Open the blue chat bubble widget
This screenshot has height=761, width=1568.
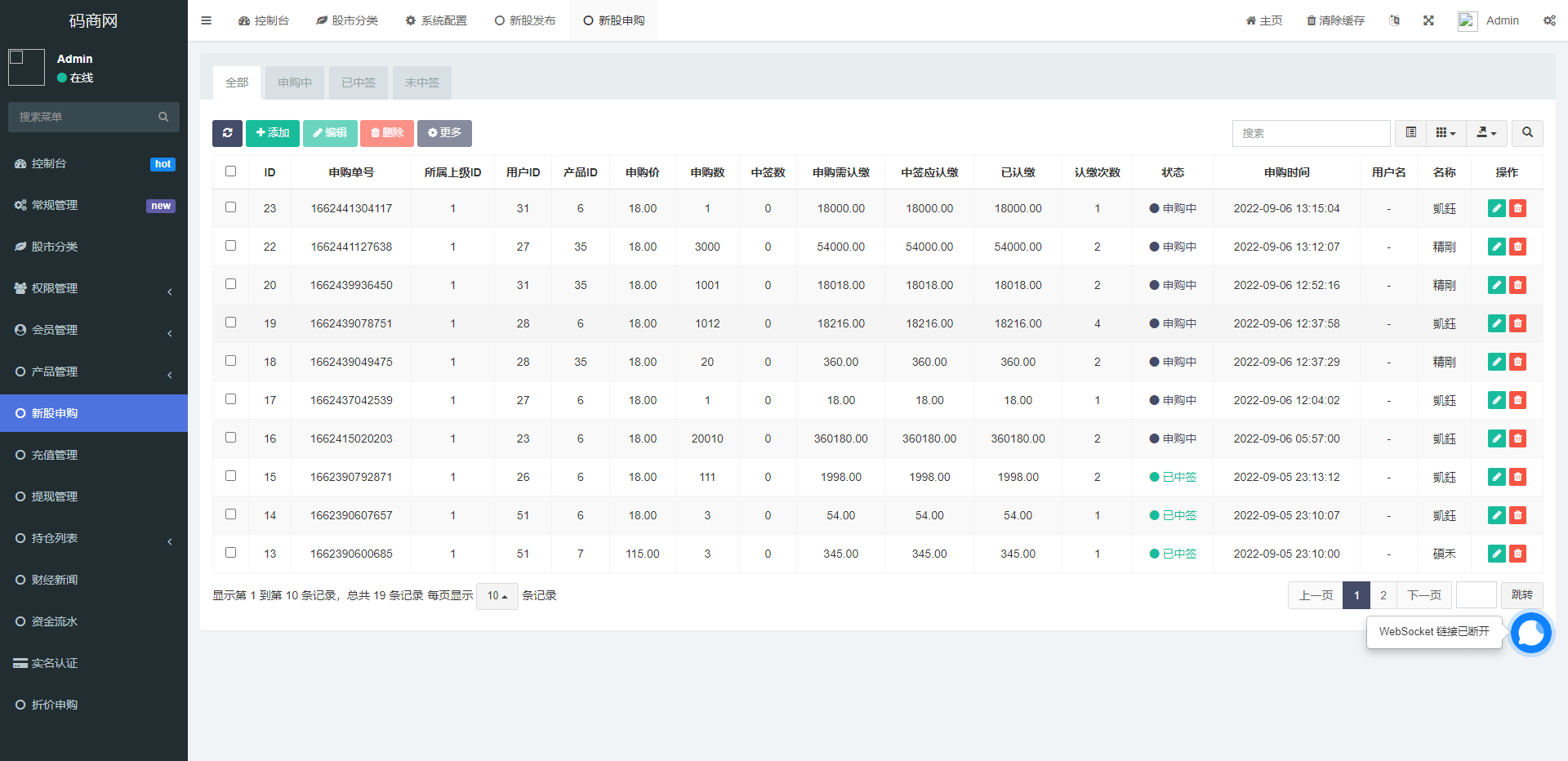[x=1530, y=633]
